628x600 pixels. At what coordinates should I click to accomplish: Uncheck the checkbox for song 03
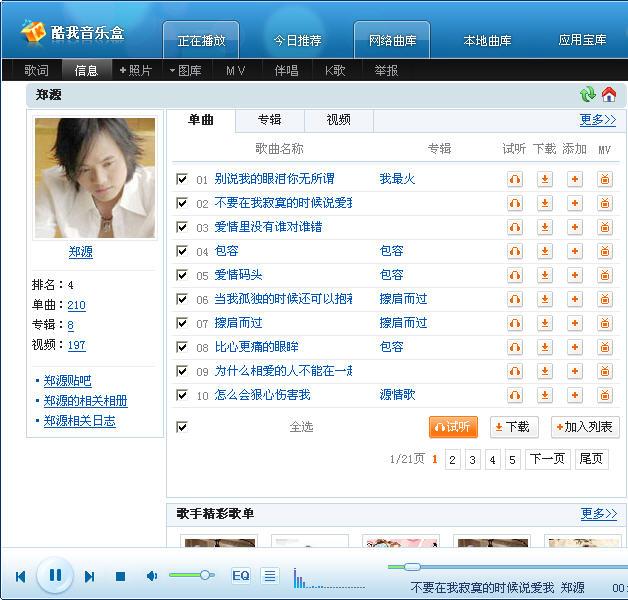182,227
